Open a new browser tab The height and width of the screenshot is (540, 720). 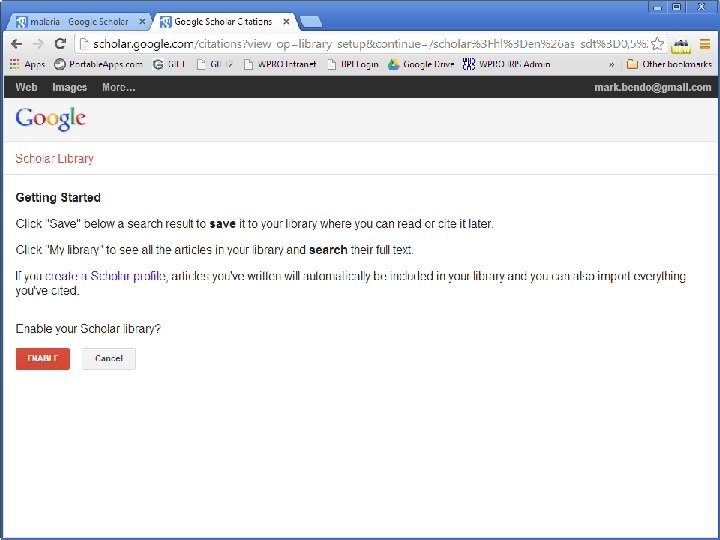(311, 22)
